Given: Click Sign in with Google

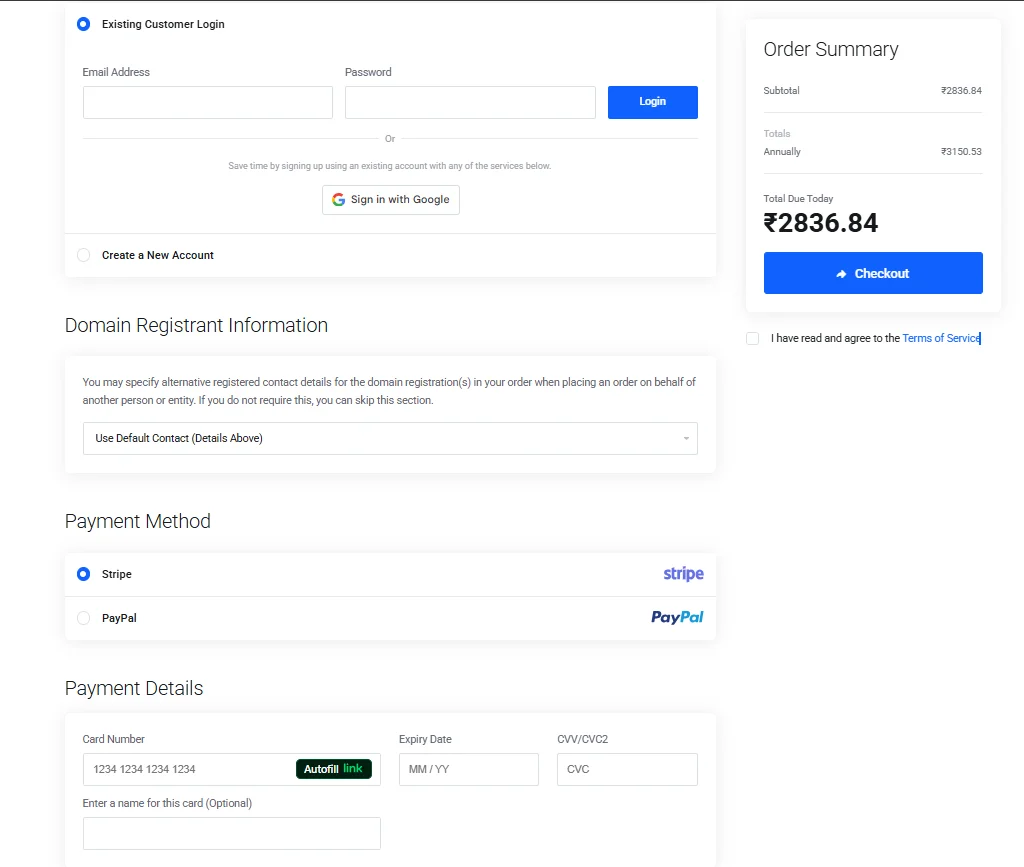Looking at the screenshot, I should pos(390,199).
